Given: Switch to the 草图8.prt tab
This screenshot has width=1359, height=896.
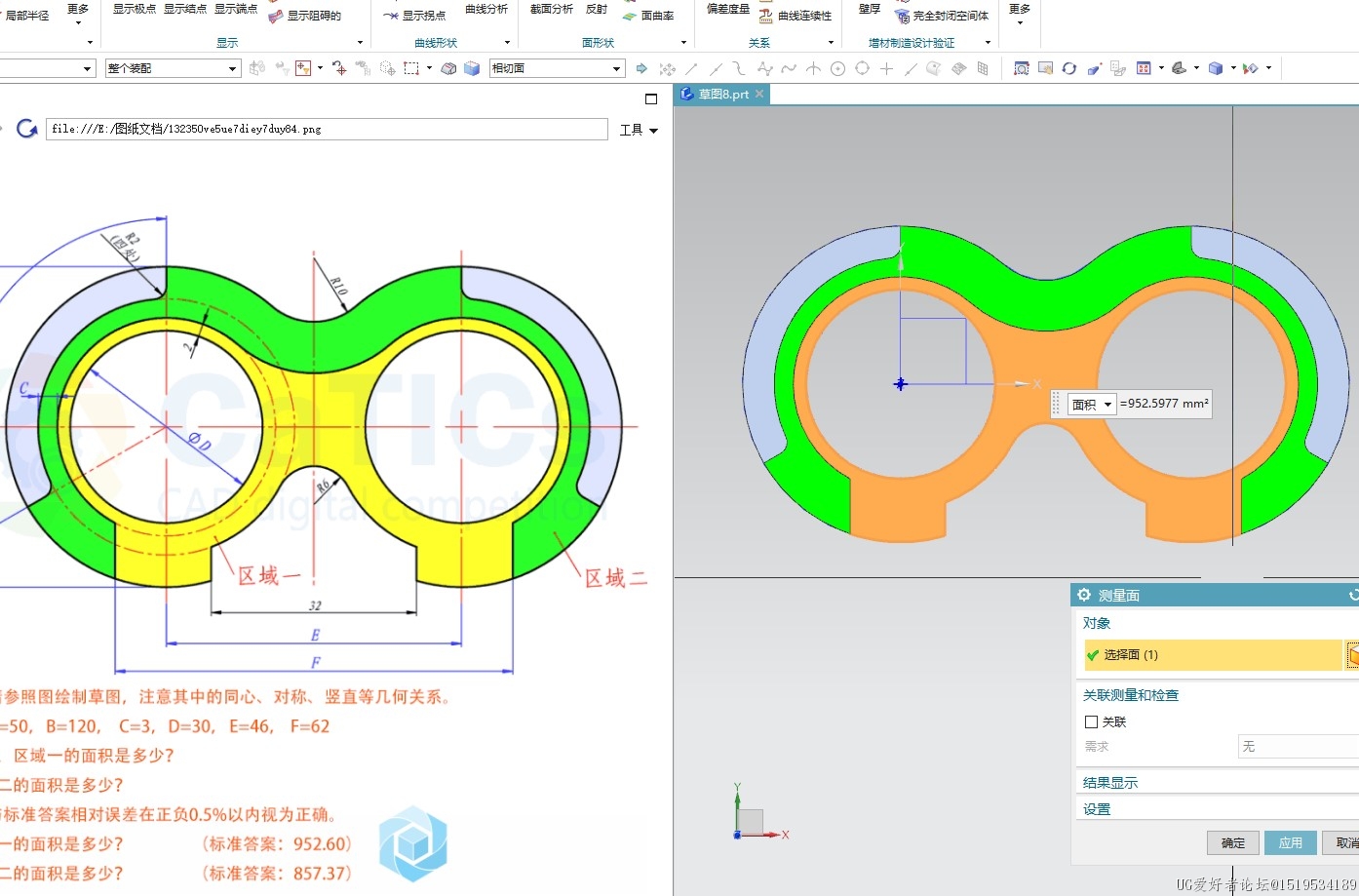Looking at the screenshot, I should click(x=722, y=95).
